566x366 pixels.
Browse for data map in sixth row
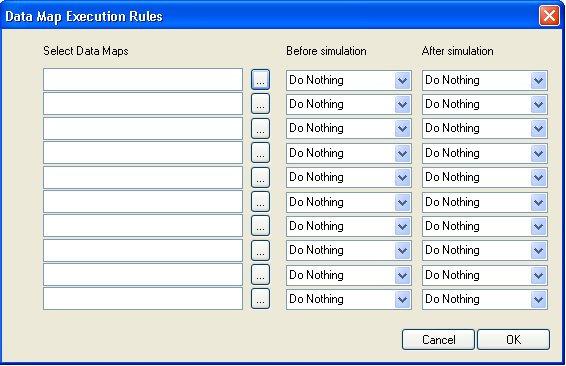point(260,201)
